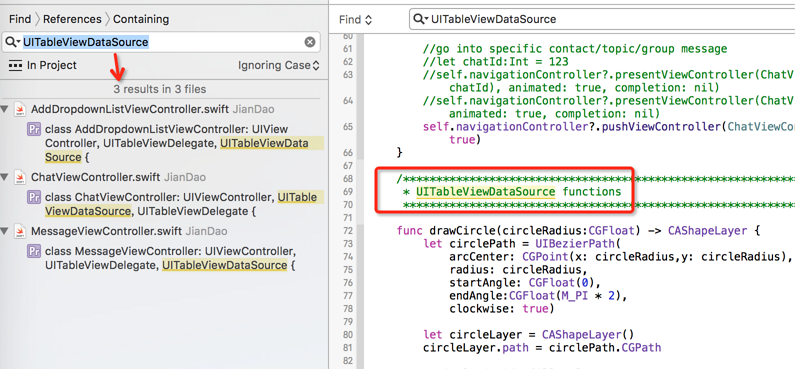Click Swift file icon of MessageViewController.swift
The width and height of the screenshot is (795, 369).
click(x=20, y=231)
